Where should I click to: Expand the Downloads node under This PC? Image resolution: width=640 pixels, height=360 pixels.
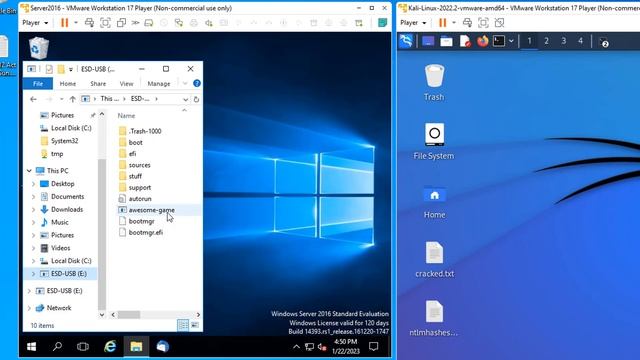(x=33, y=209)
